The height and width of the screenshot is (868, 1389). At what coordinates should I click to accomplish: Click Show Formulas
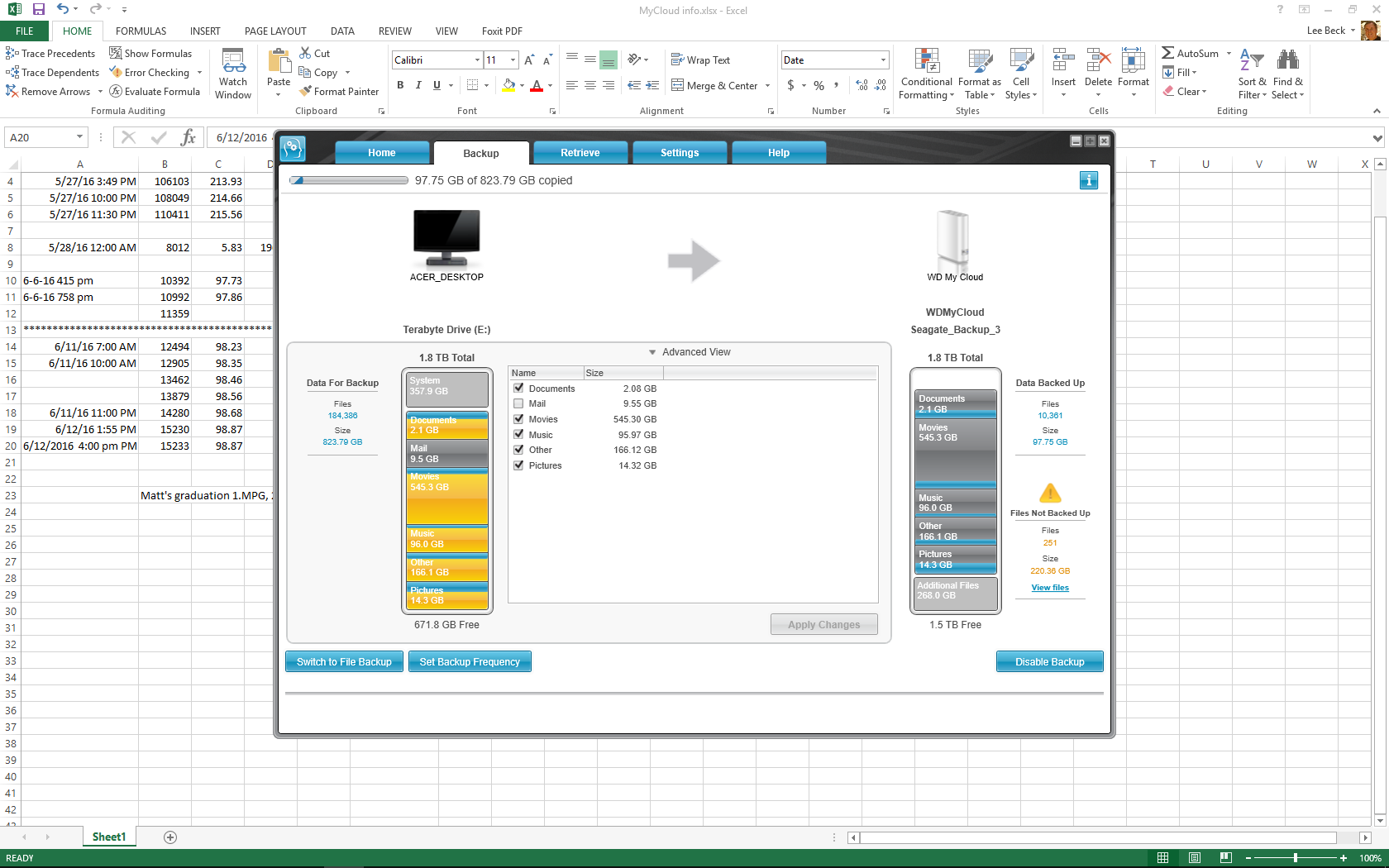tap(150, 54)
